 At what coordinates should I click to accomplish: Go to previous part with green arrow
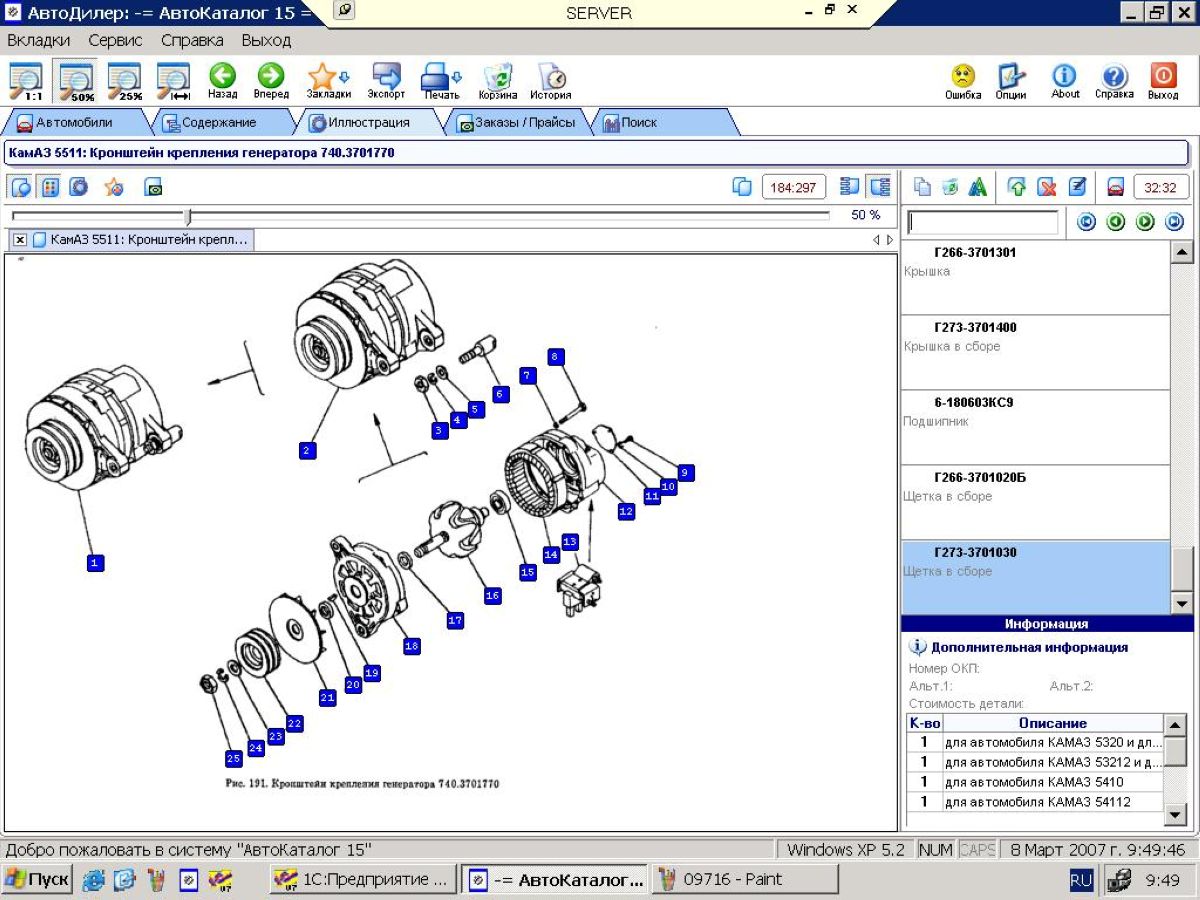click(x=1116, y=222)
